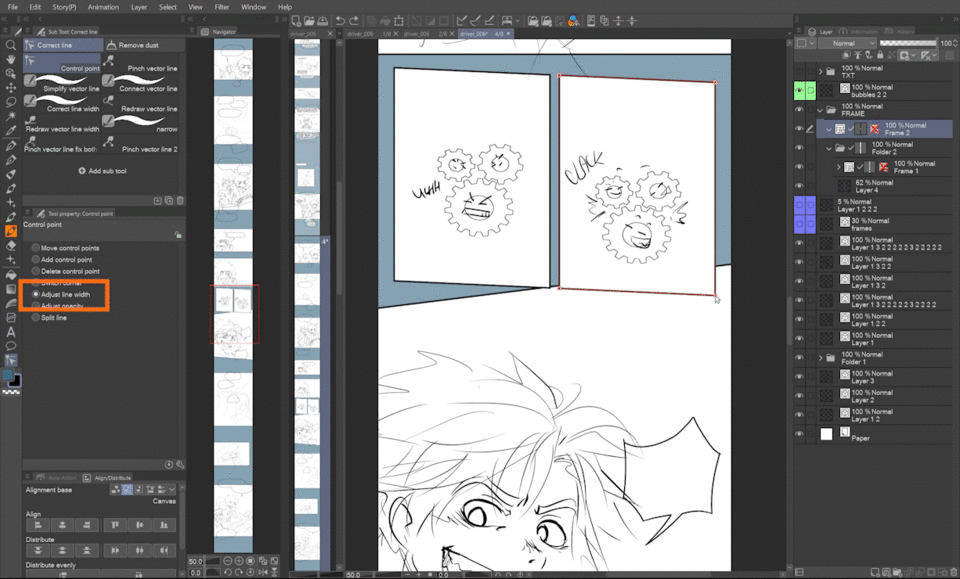The width and height of the screenshot is (960, 579).
Task: Select the Gradient tool
Action: (x=10, y=289)
